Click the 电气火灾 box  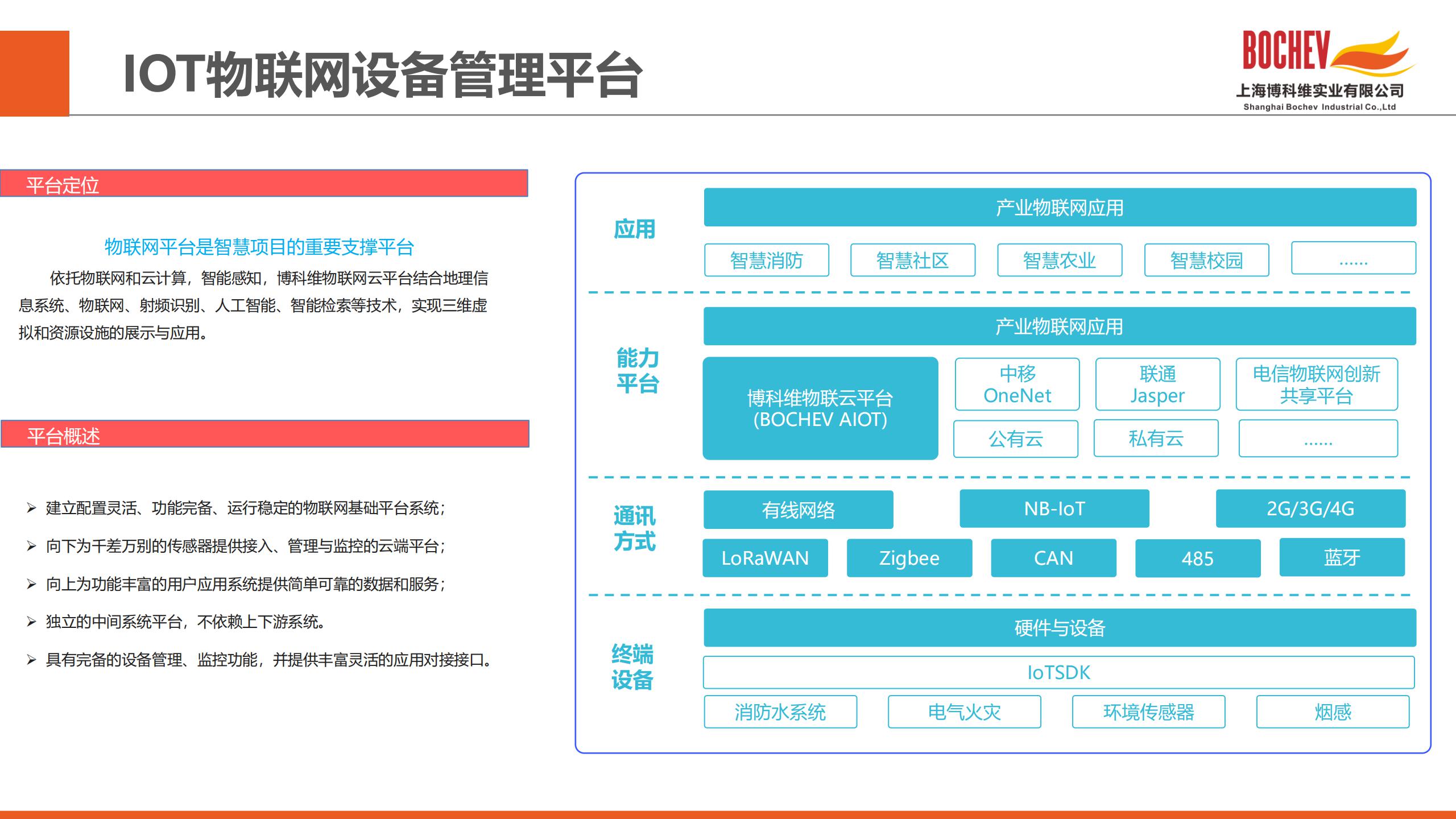pos(965,712)
